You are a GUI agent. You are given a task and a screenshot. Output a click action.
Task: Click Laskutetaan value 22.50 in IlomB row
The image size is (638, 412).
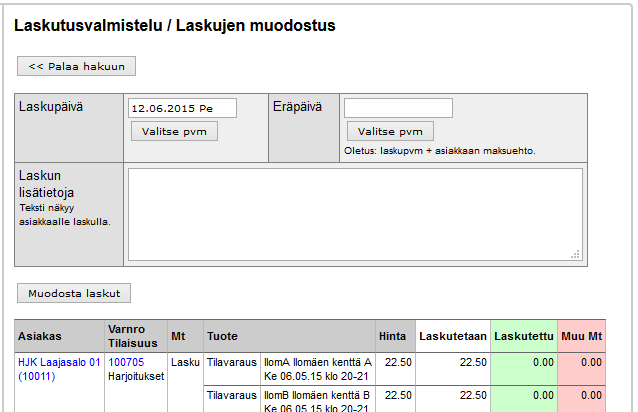473,395
